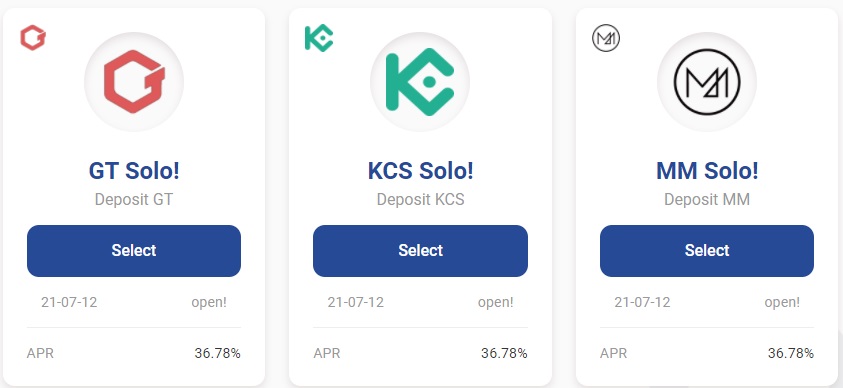Screen dimensions: 843x388
Task: Click the large circular MM token logo
Action: click(707, 82)
